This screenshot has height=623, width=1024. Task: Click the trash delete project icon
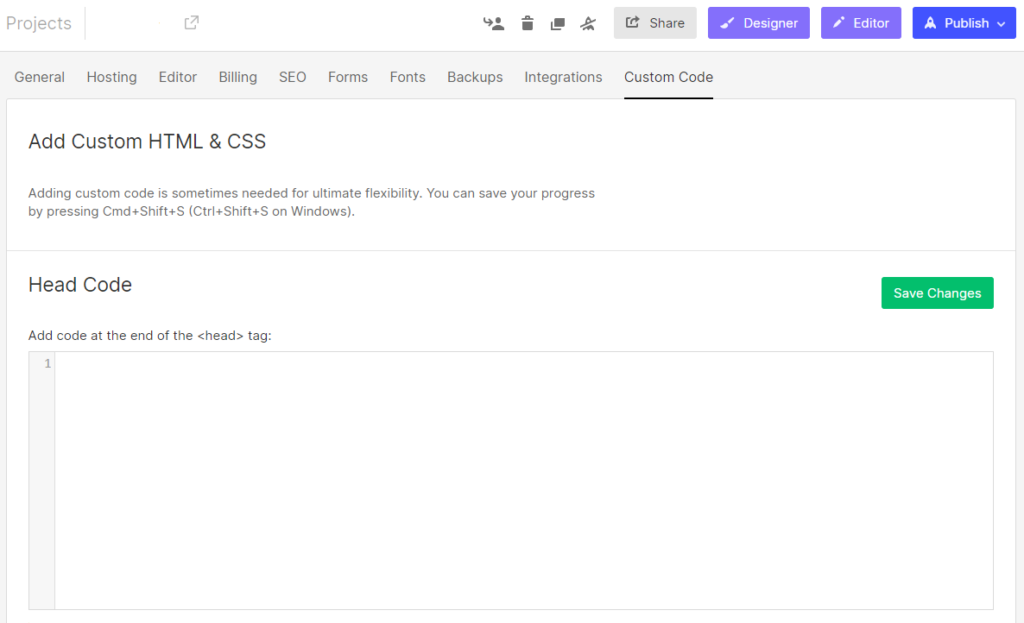click(x=527, y=24)
